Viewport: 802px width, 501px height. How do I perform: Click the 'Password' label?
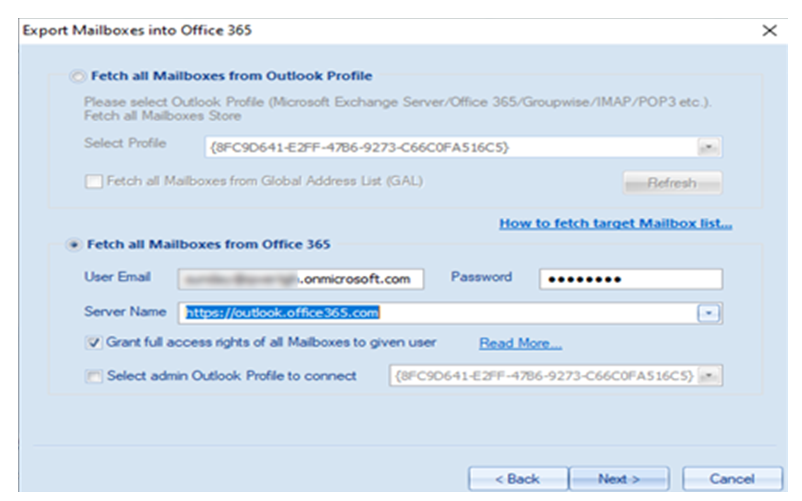481,277
